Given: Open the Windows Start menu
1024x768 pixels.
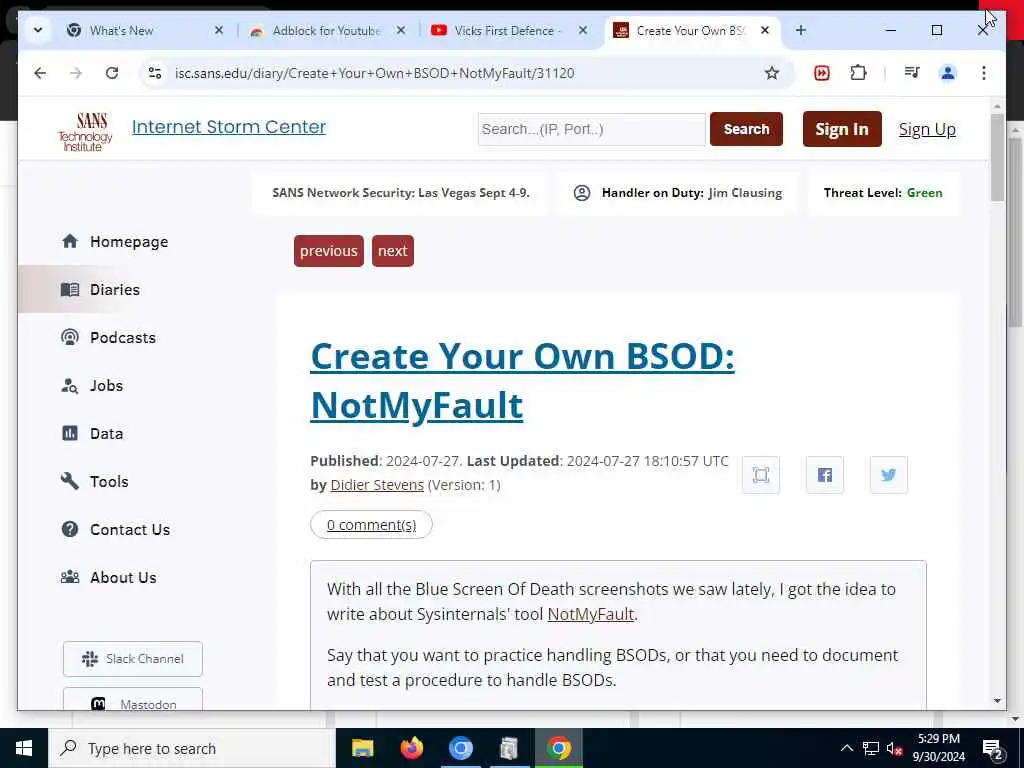Looking at the screenshot, I should tap(24, 748).
